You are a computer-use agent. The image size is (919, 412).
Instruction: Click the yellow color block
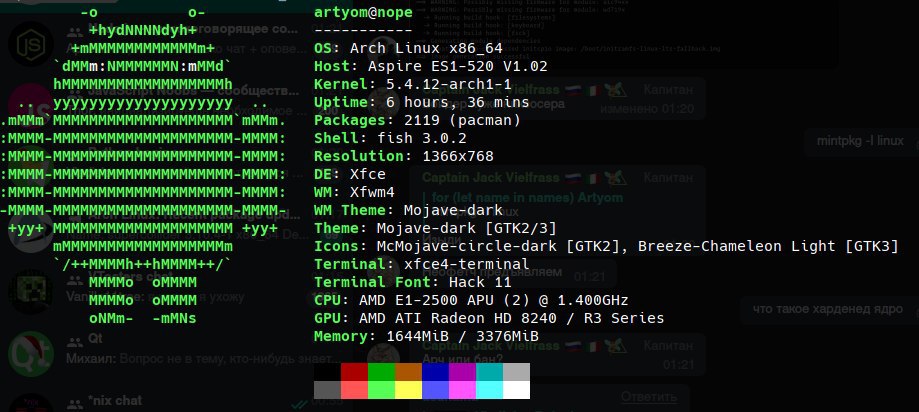click(x=408, y=390)
